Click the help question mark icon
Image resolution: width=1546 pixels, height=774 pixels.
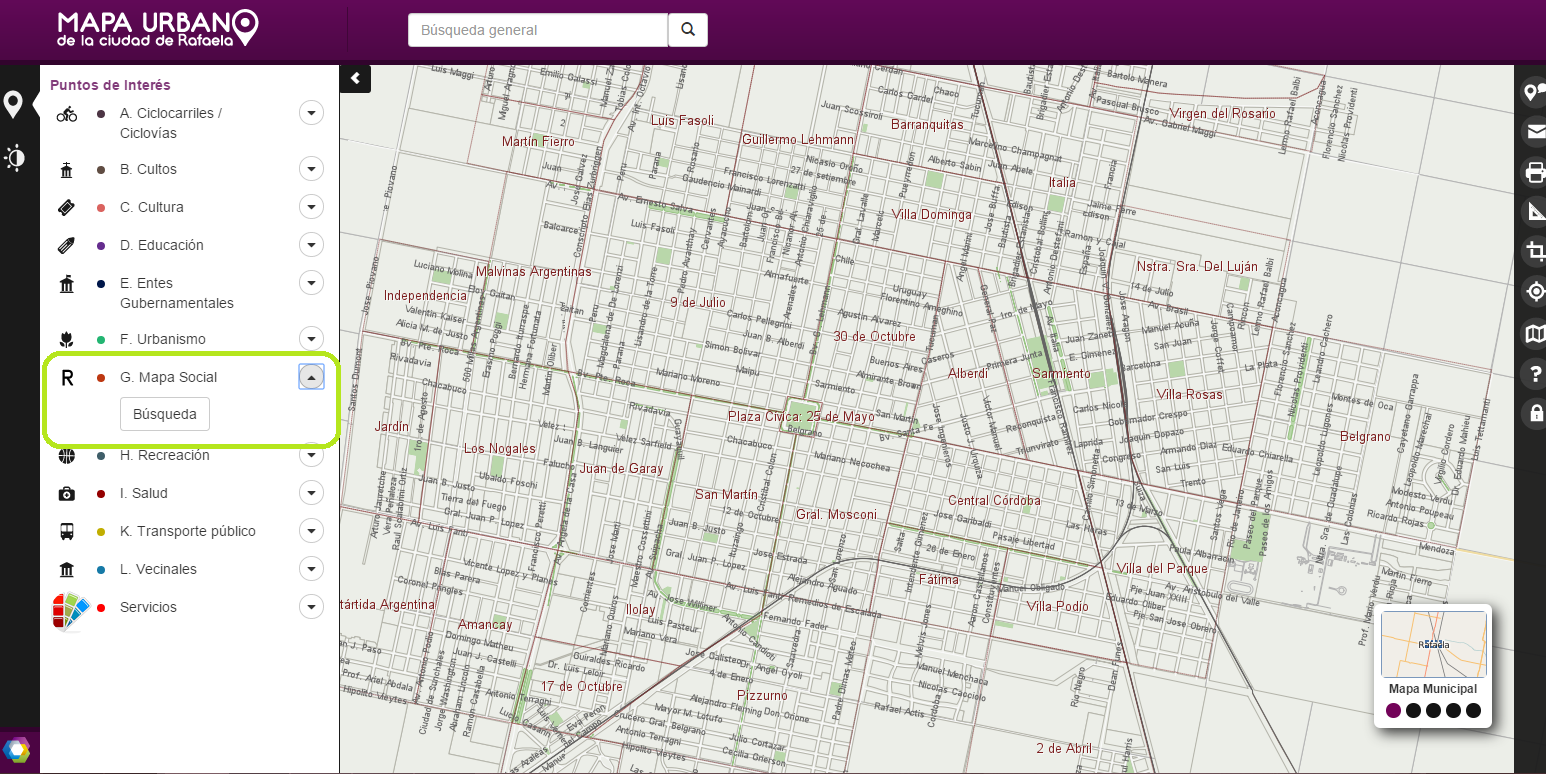[1535, 373]
